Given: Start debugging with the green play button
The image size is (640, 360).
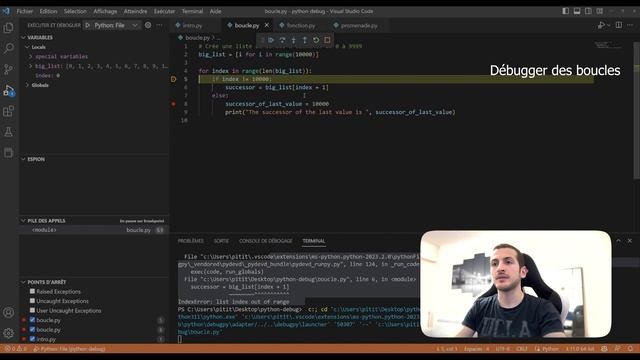Looking at the screenshot, I should pos(88,25).
